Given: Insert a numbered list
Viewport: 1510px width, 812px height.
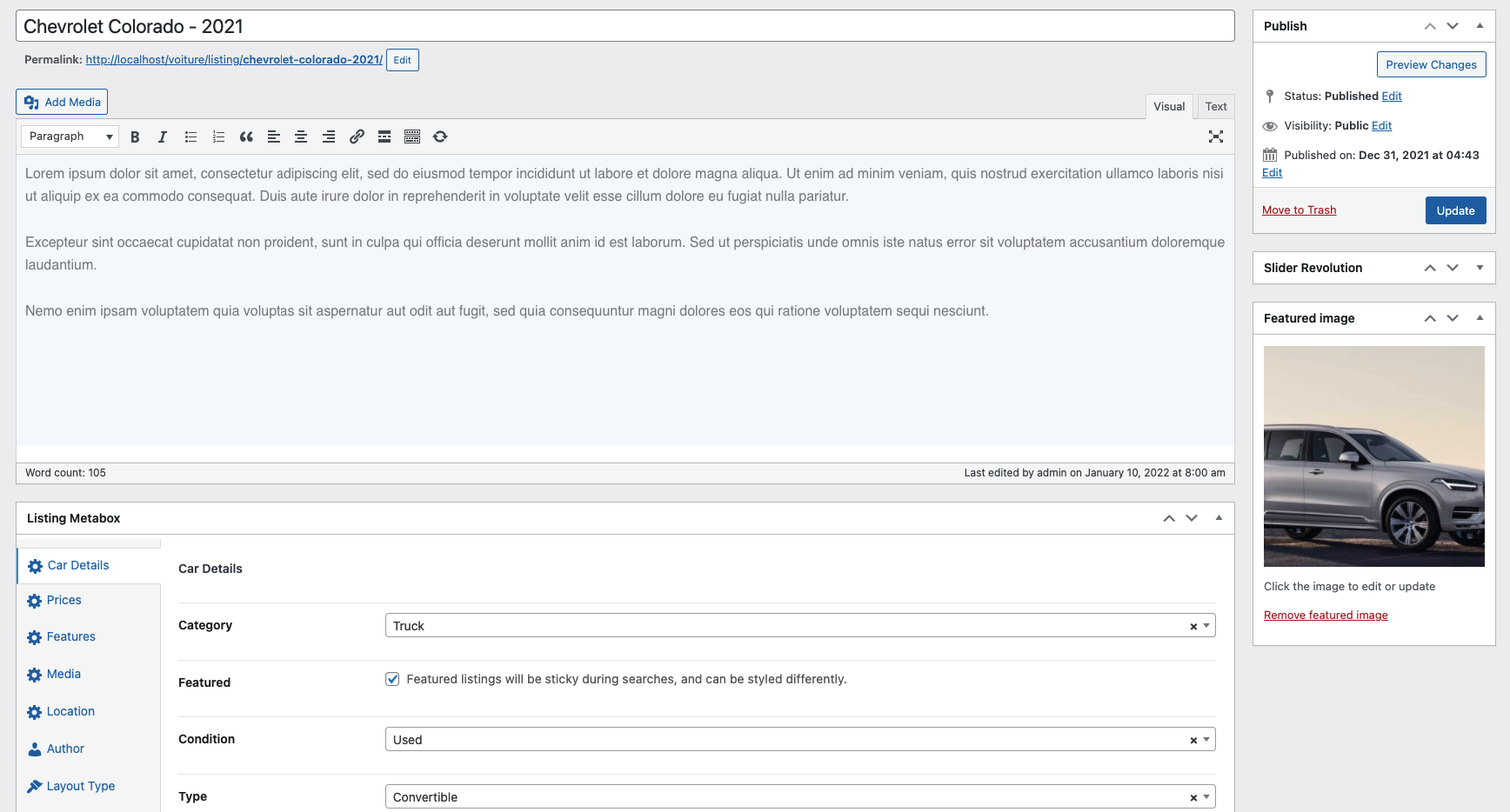Looking at the screenshot, I should pyautogui.click(x=218, y=136).
